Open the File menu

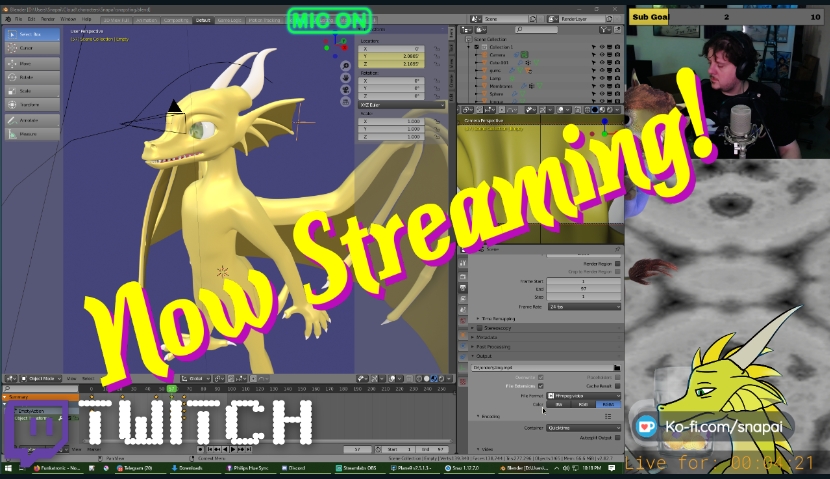[18, 19]
